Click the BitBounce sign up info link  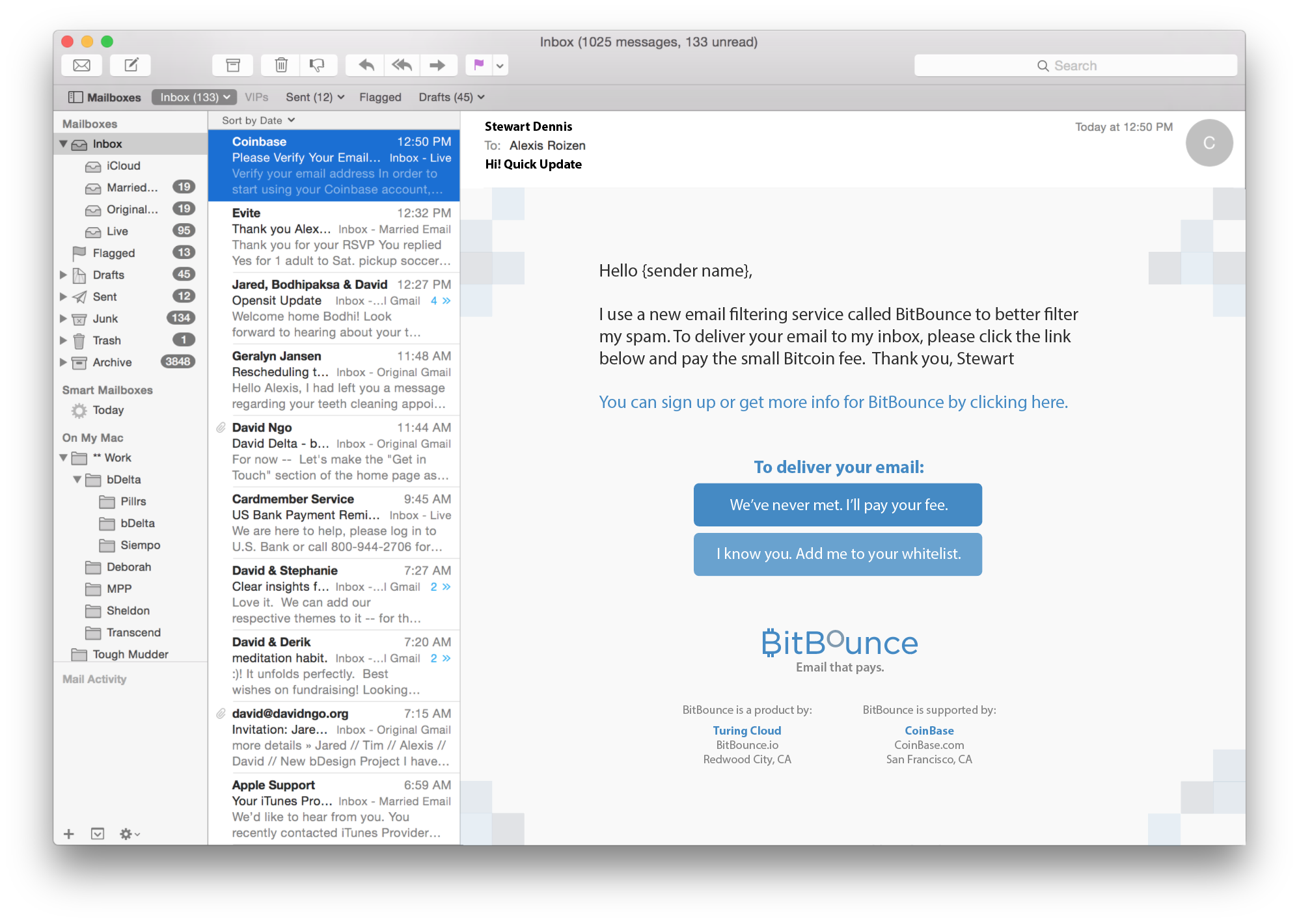[x=833, y=402]
